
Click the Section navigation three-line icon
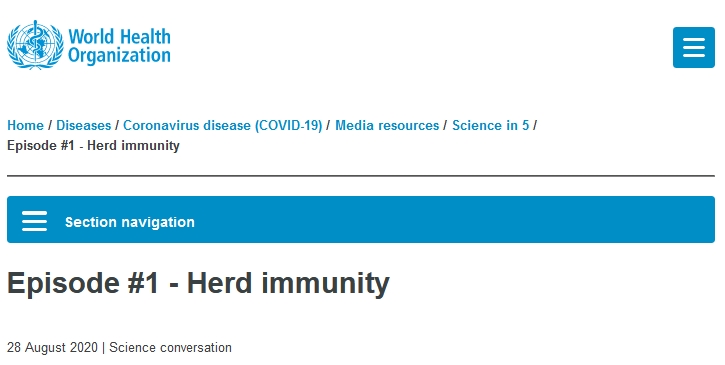click(x=35, y=221)
